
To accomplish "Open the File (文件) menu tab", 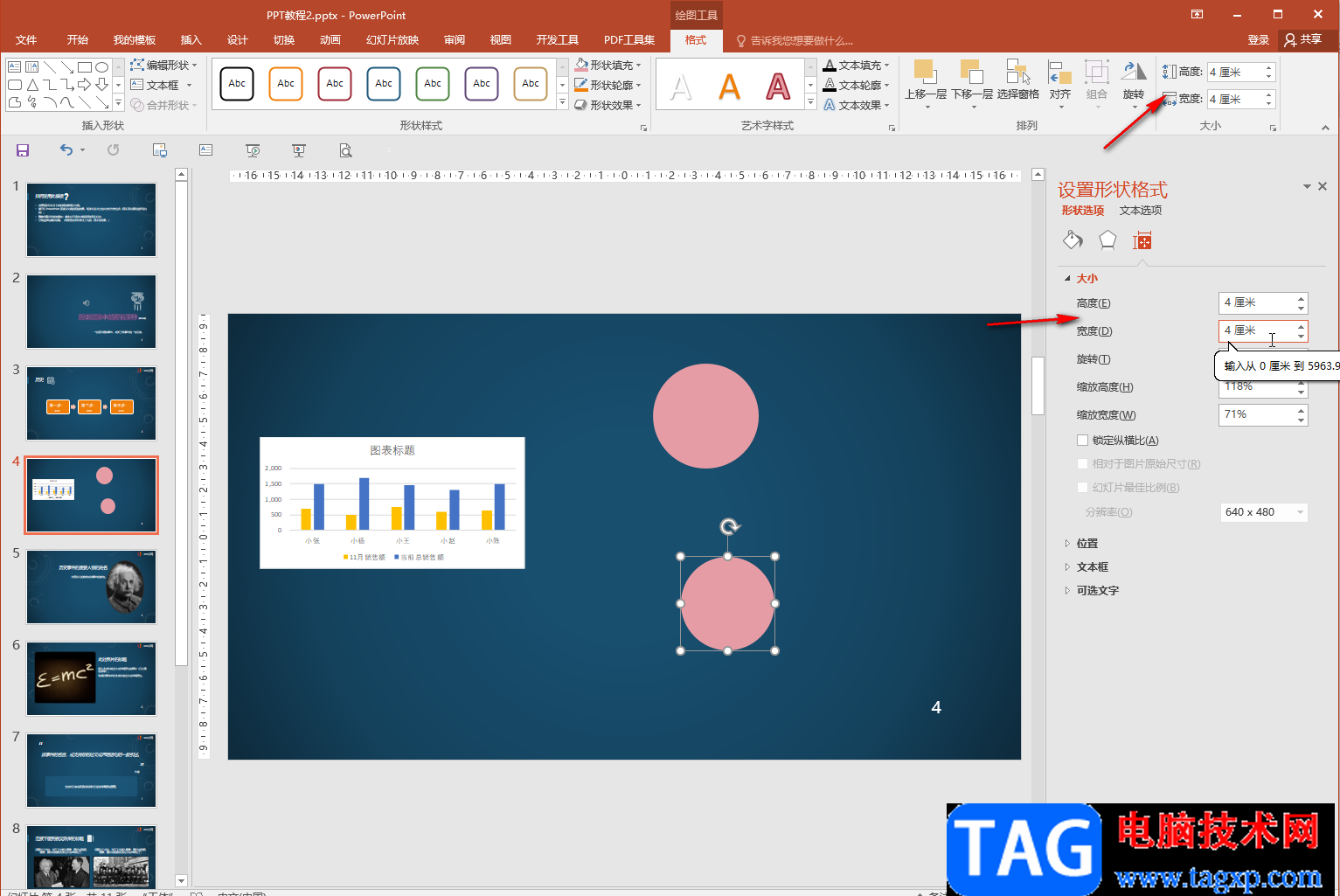I will pyautogui.click(x=26, y=39).
